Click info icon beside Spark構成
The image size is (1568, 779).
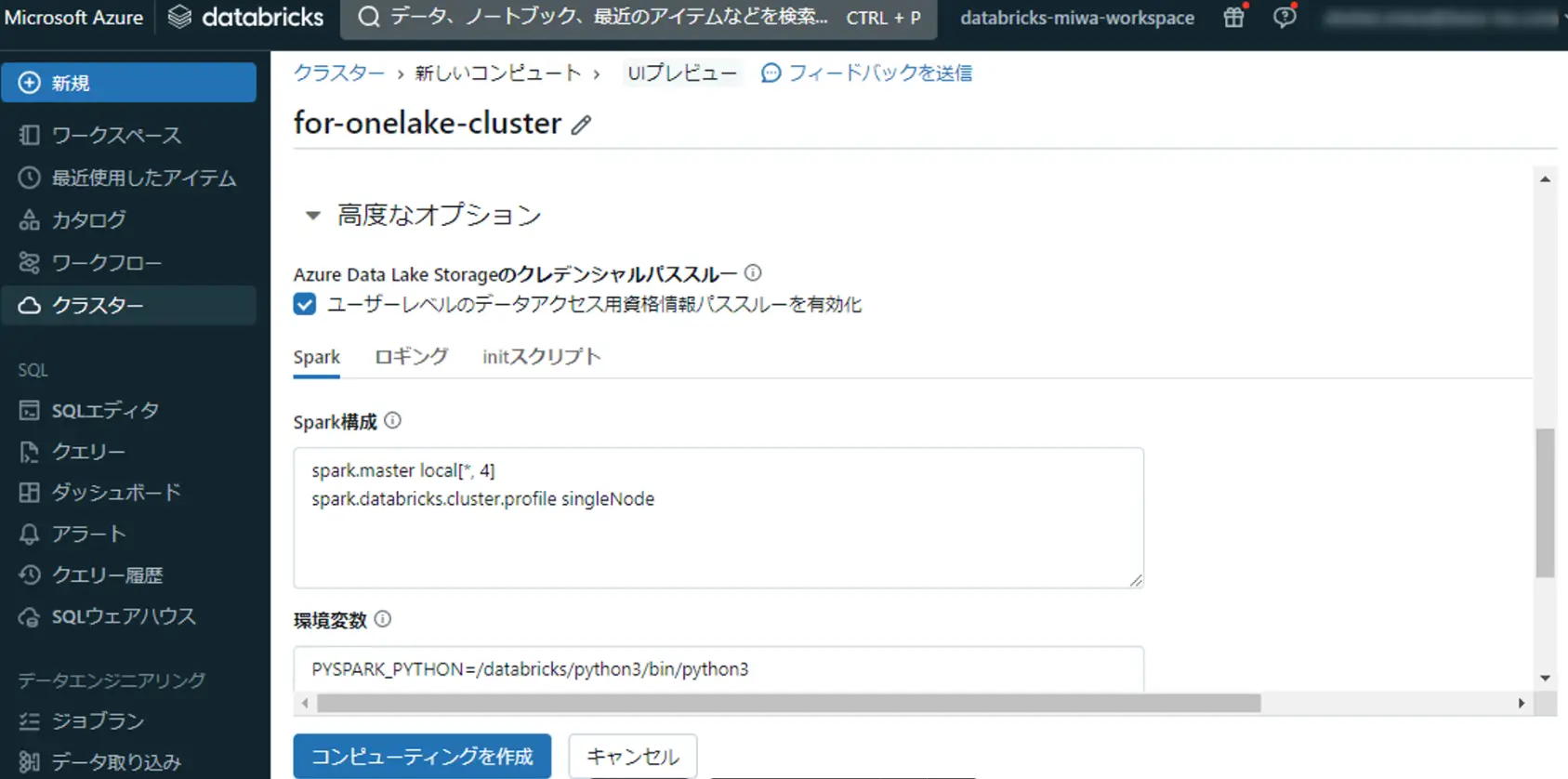393,421
